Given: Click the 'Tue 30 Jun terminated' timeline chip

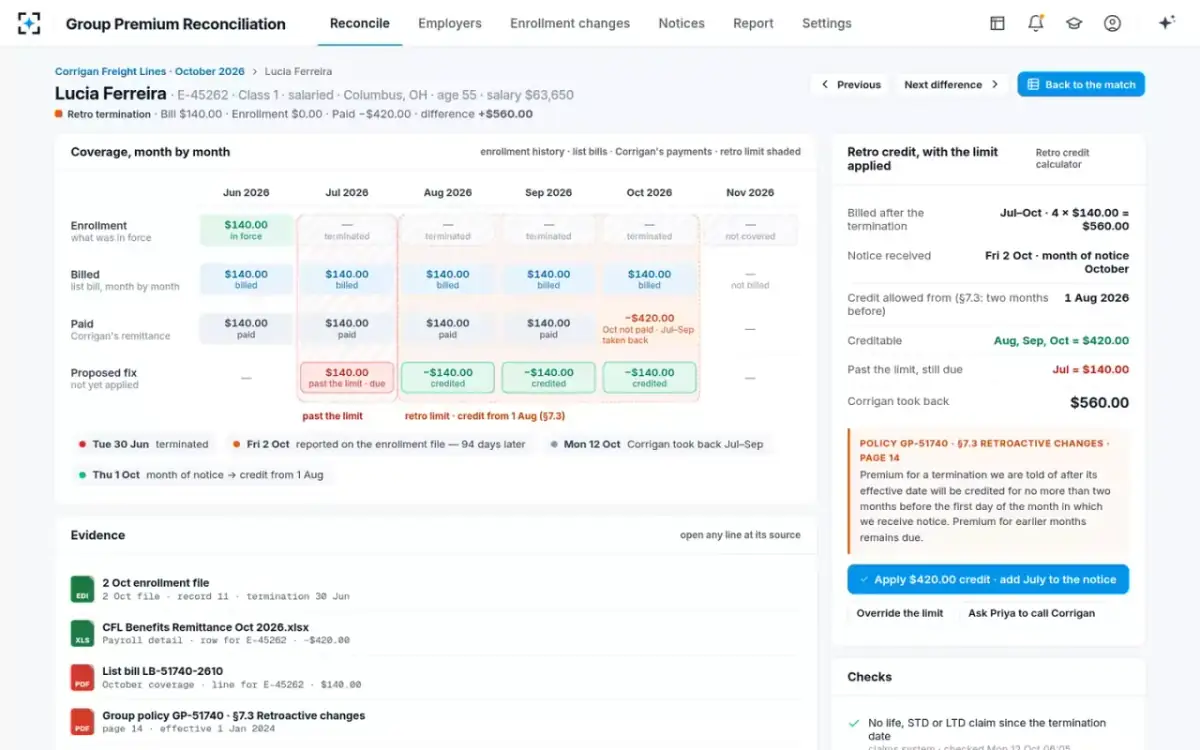Looking at the screenshot, I should (143, 444).
